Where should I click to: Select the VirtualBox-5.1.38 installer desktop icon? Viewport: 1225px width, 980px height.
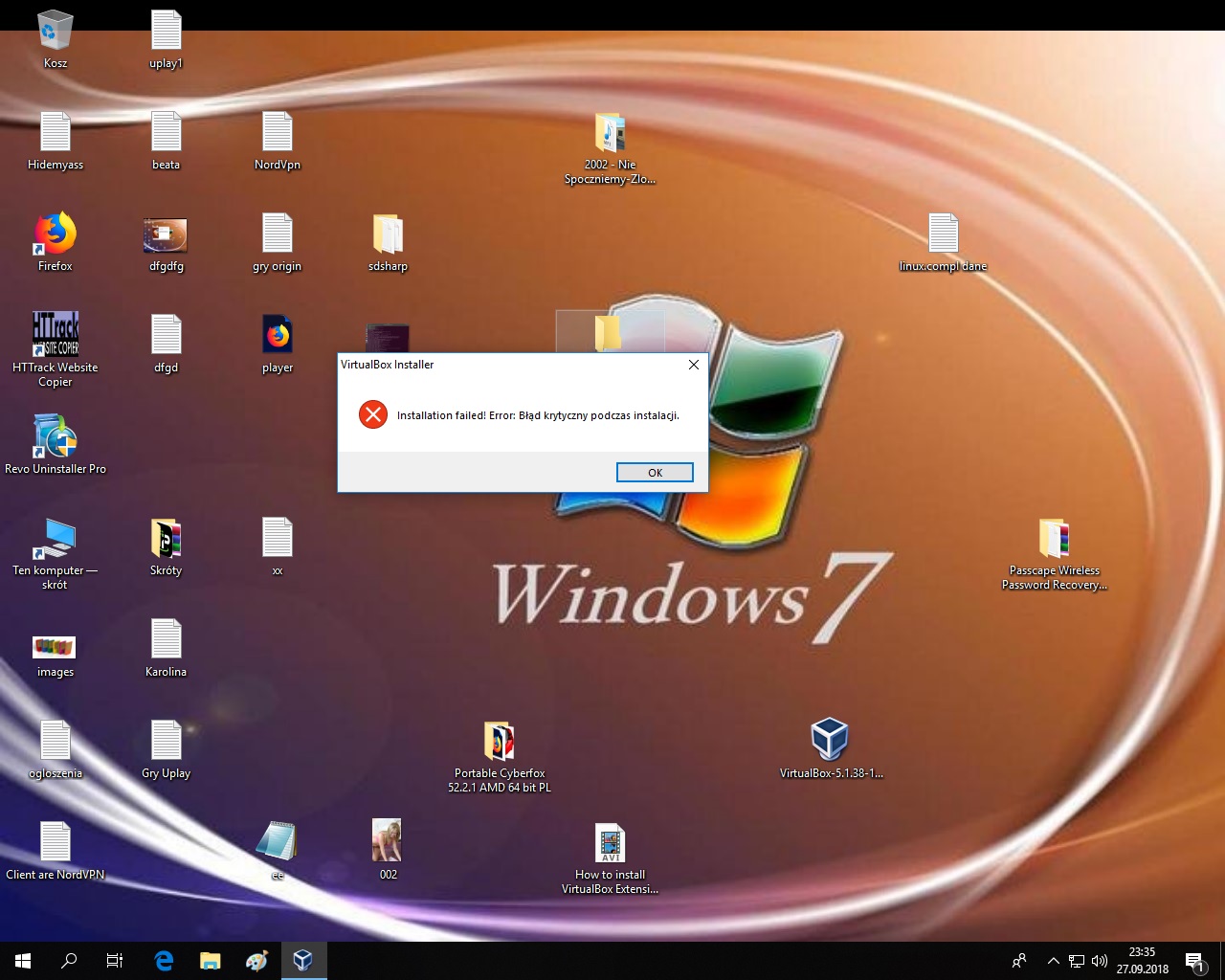(x=830, y=740)
